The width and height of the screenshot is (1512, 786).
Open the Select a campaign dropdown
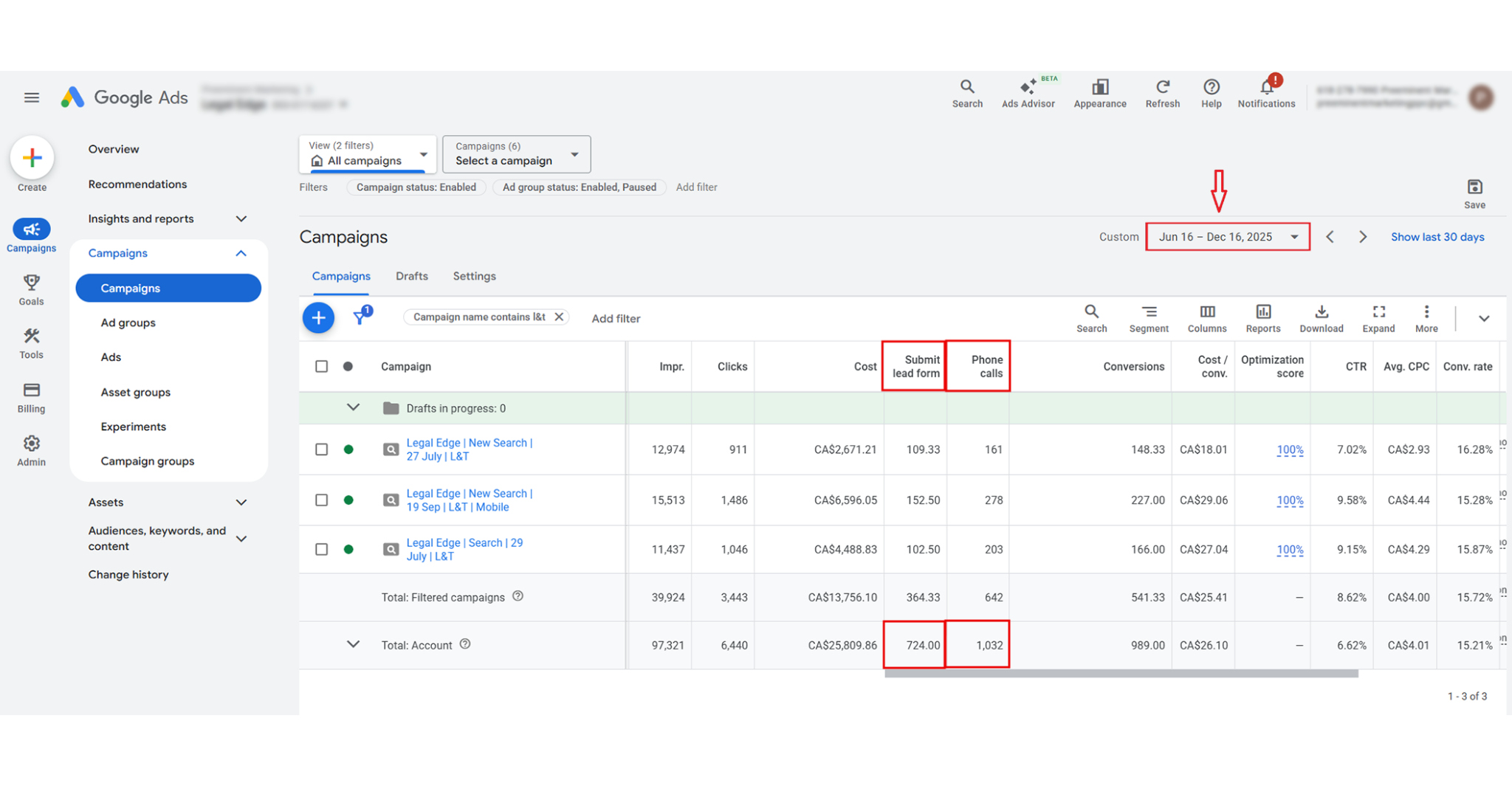point(516,154)
